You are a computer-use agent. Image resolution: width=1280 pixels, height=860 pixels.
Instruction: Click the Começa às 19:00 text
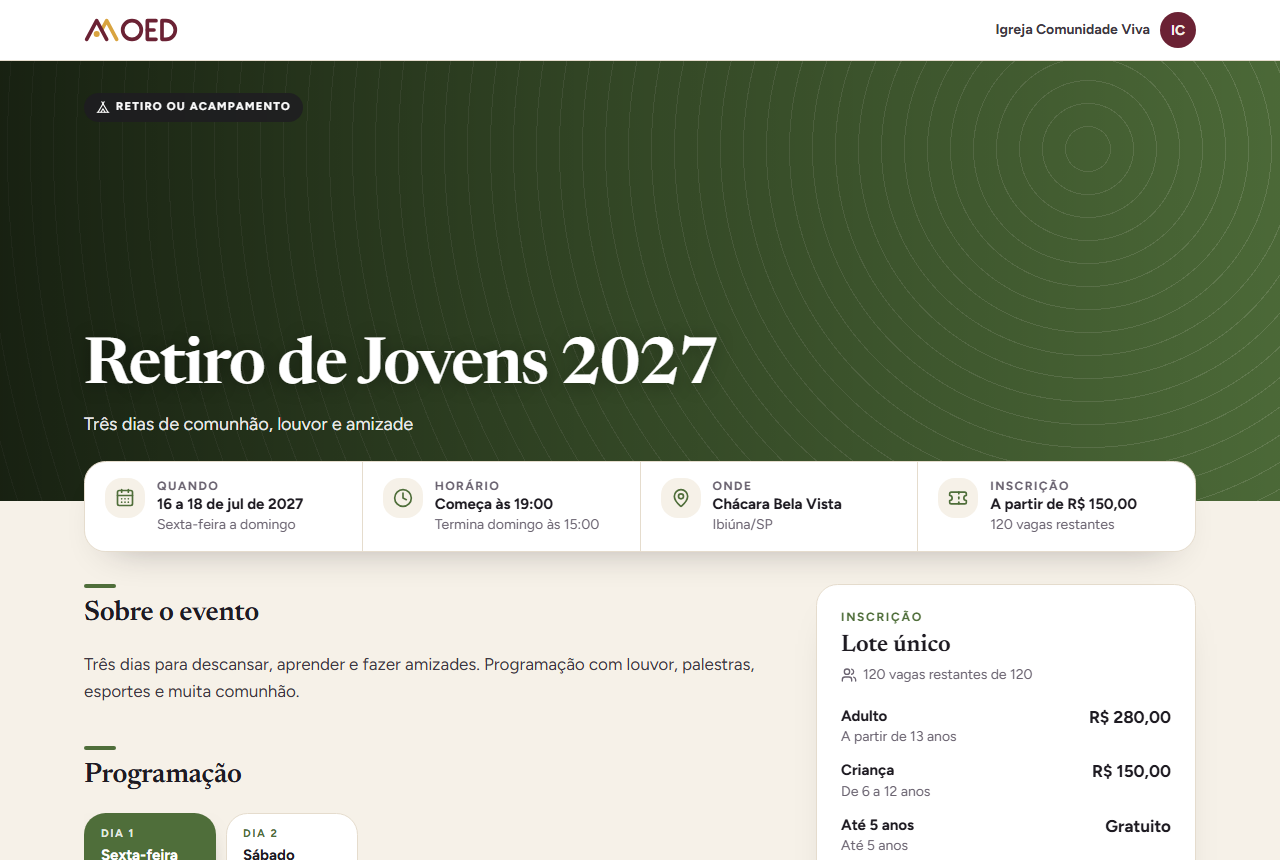point(494,504)
